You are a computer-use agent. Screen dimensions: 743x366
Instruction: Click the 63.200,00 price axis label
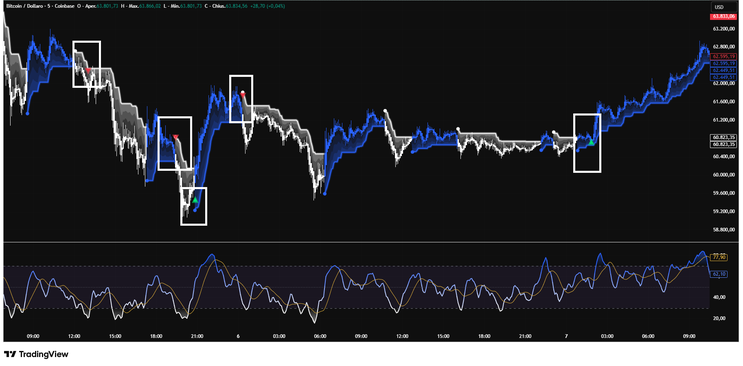(x=724, y=29)
